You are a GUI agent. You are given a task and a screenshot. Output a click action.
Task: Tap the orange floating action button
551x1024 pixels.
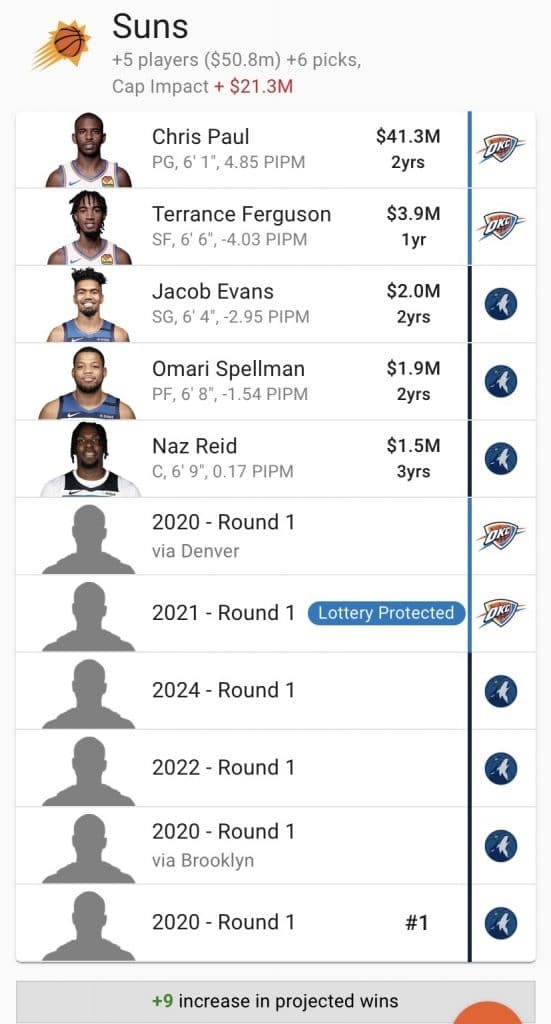click(488, 1012)
